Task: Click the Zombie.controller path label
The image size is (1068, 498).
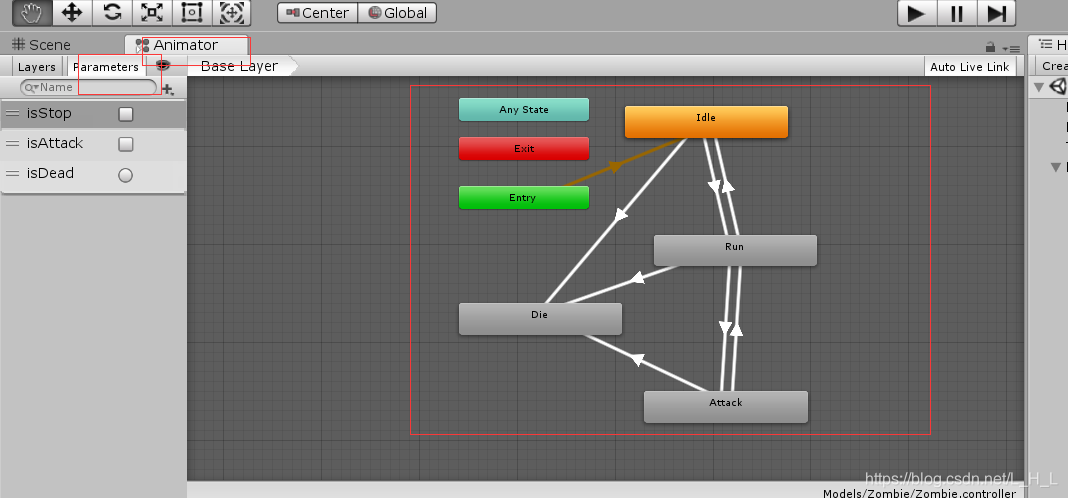Action: click(920, 493)
